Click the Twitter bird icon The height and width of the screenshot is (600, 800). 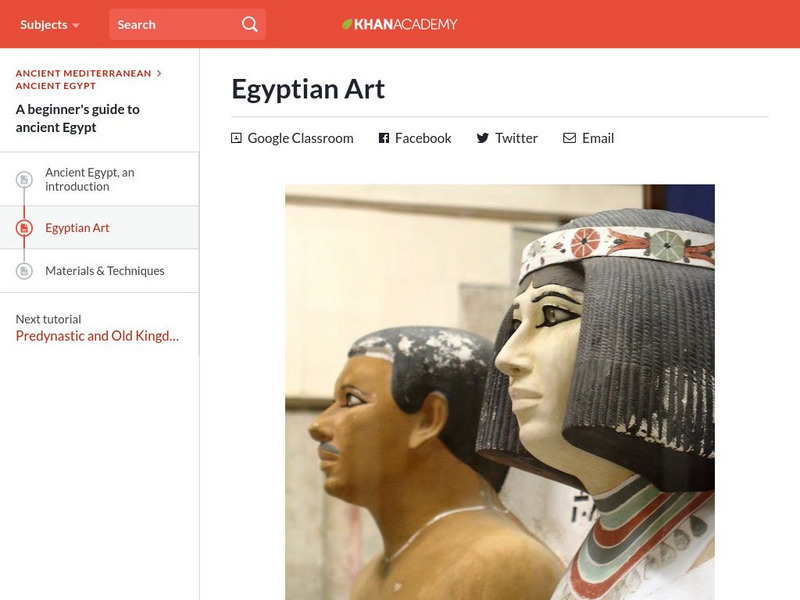click(483, 138)
